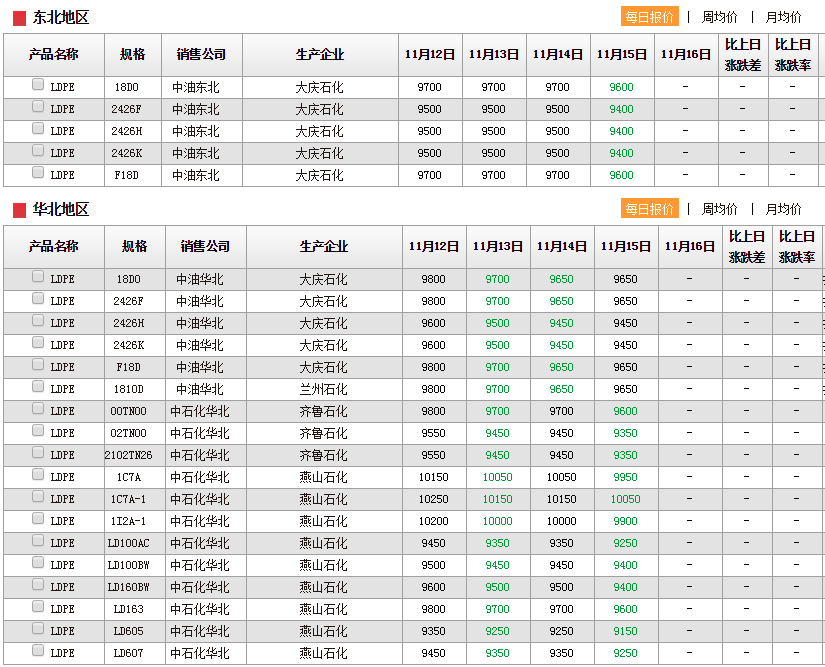825x667 pixels.
Task: Select the 每日报价 tab in the 华北地区 section
Action: pos(649,209)
